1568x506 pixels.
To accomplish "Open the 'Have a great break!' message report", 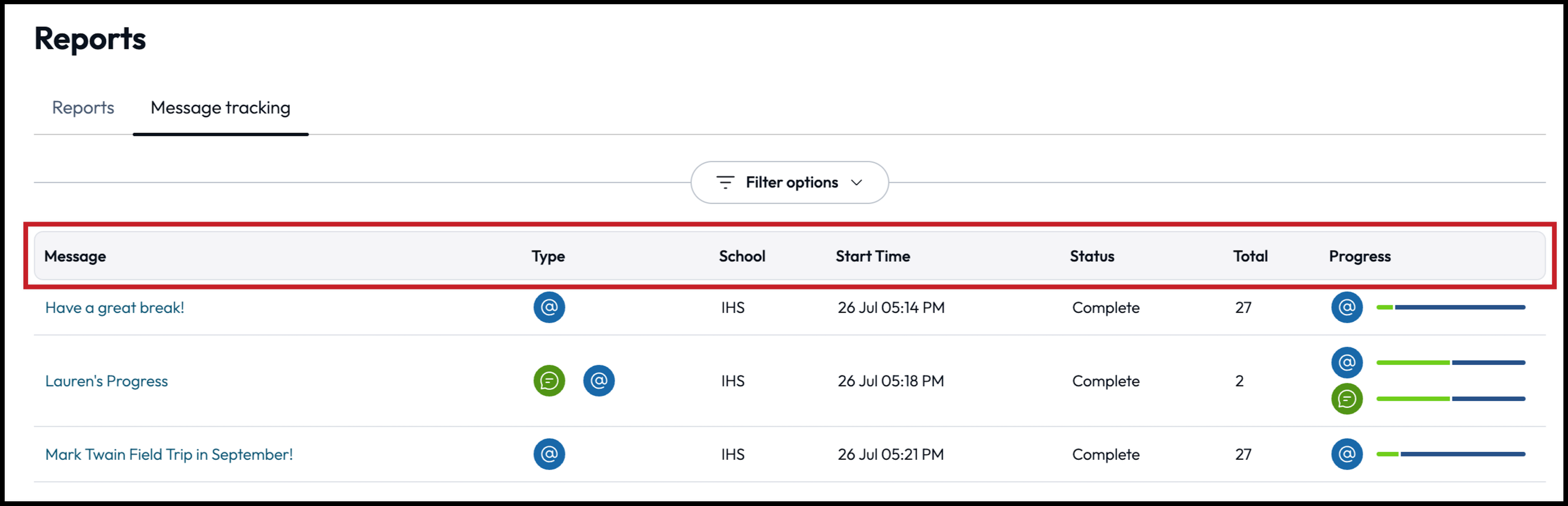I will 114,308.
